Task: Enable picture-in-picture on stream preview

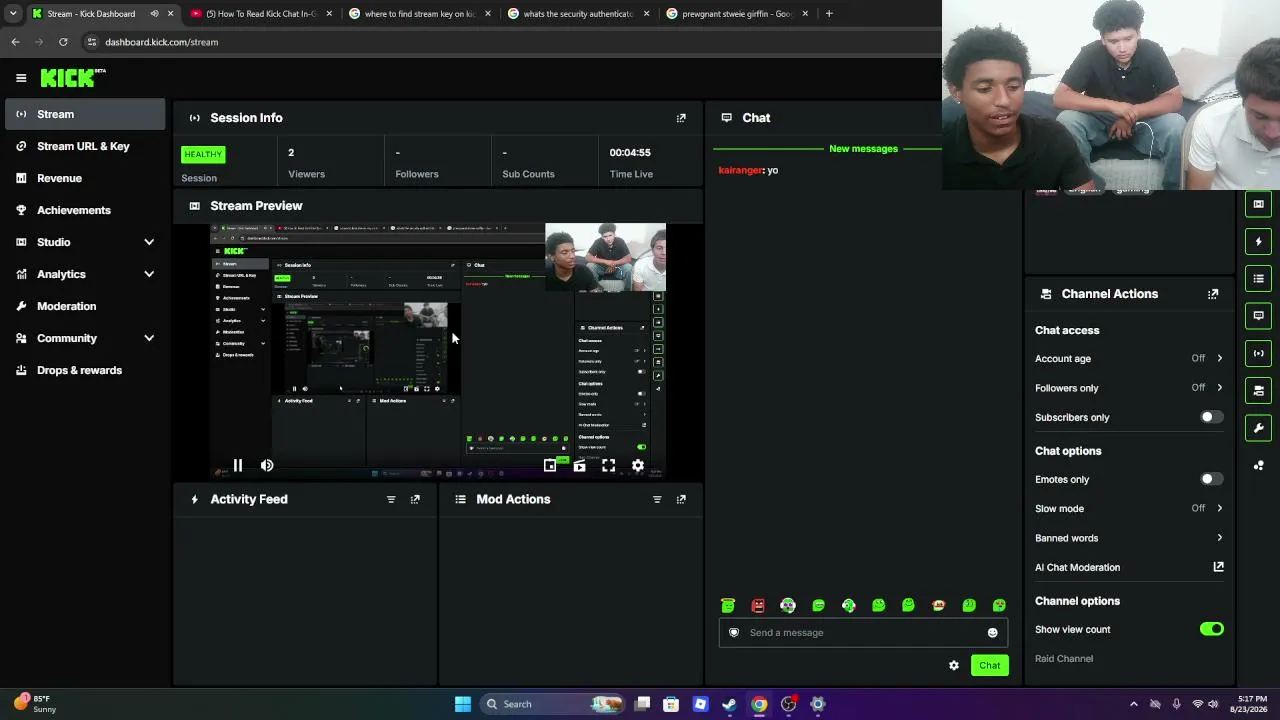Action: pyautogui.click(x=550, y=465)
